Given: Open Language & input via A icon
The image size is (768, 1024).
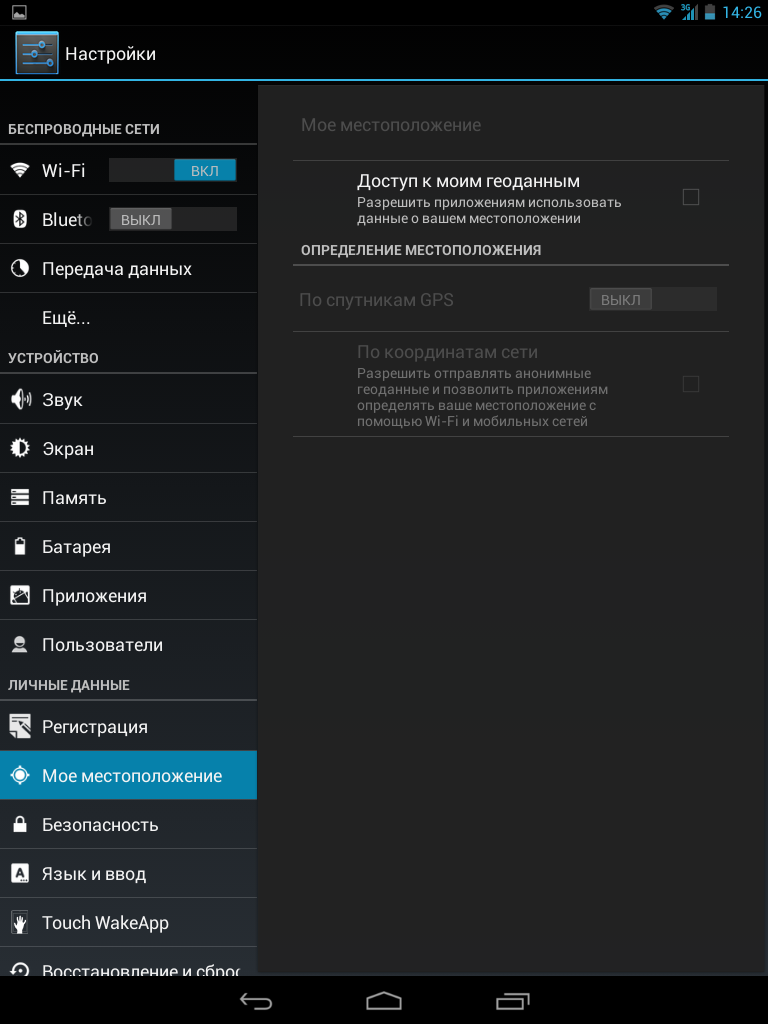Looking at the screenshot, I should (20, 873).
